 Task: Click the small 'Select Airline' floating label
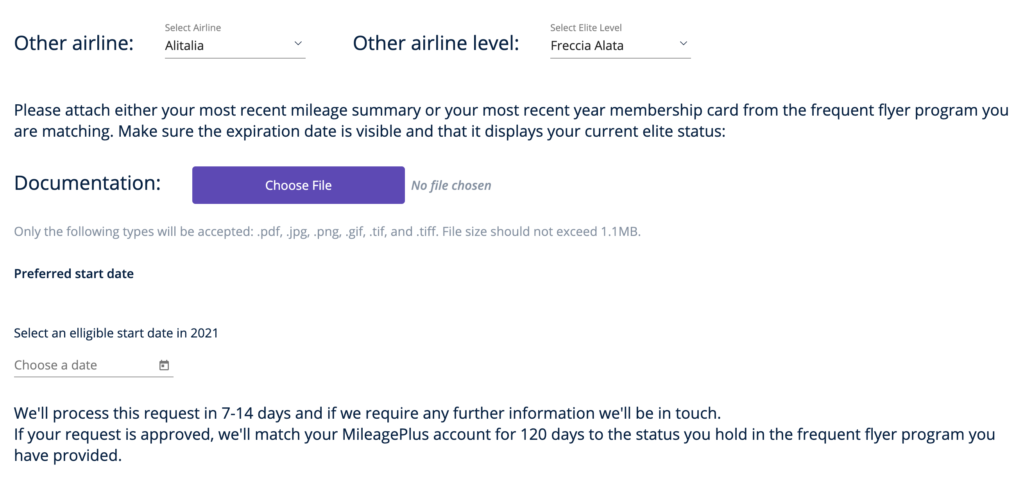(x=193, y=28)
